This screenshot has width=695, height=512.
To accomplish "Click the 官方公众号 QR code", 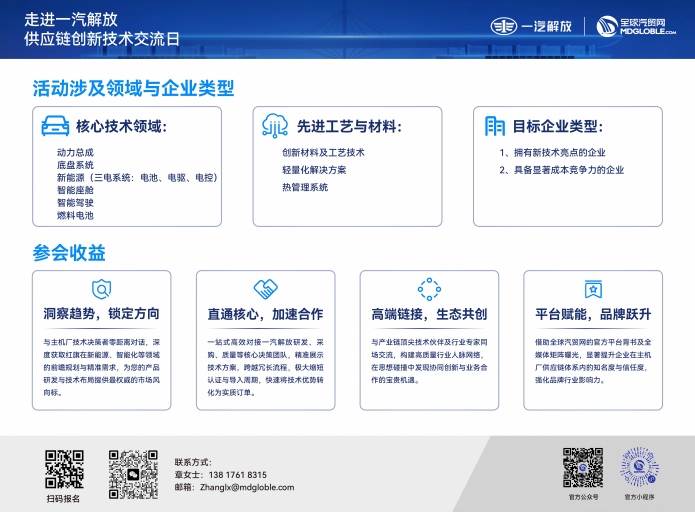I will 583,468.
